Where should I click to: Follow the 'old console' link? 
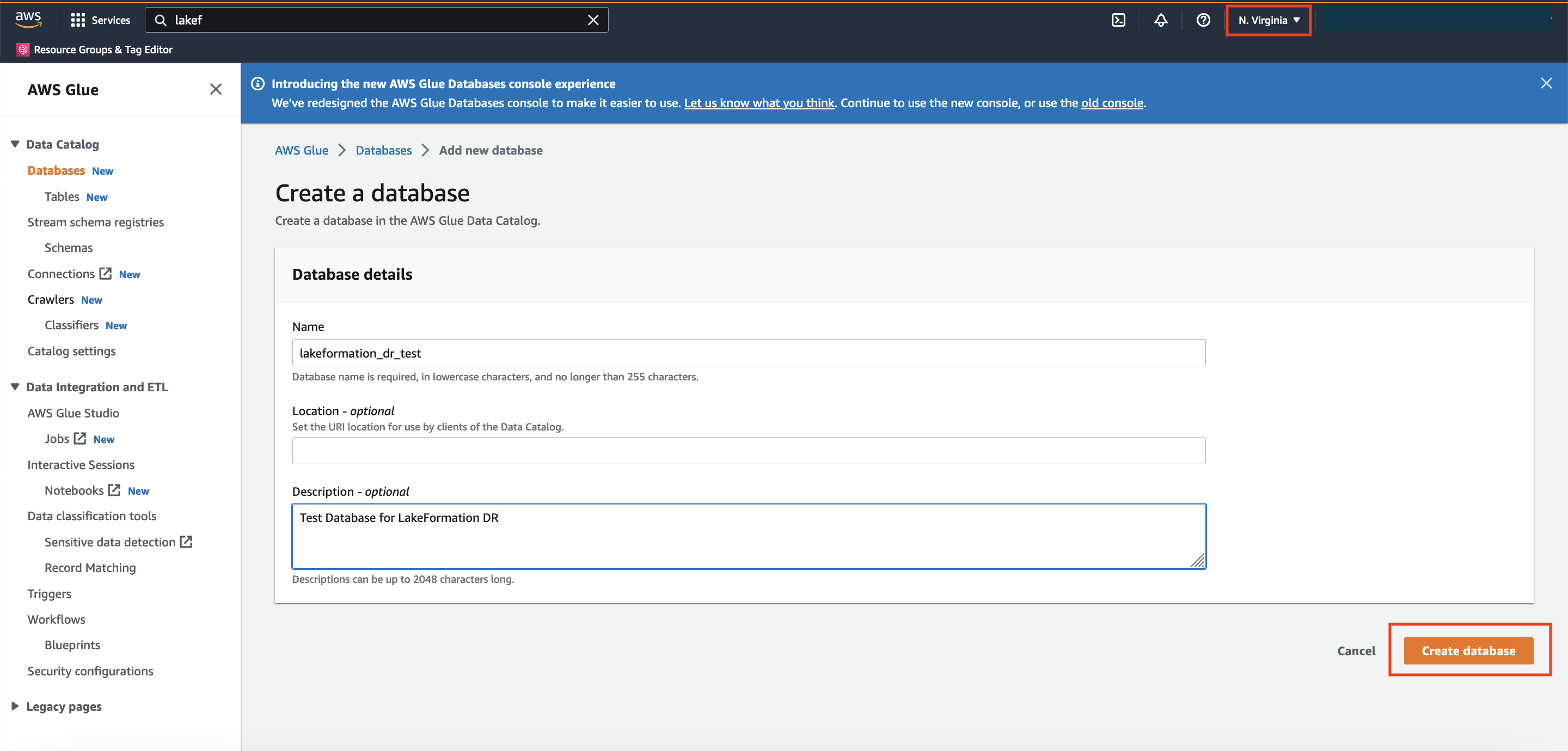[x=1111, y=103]
